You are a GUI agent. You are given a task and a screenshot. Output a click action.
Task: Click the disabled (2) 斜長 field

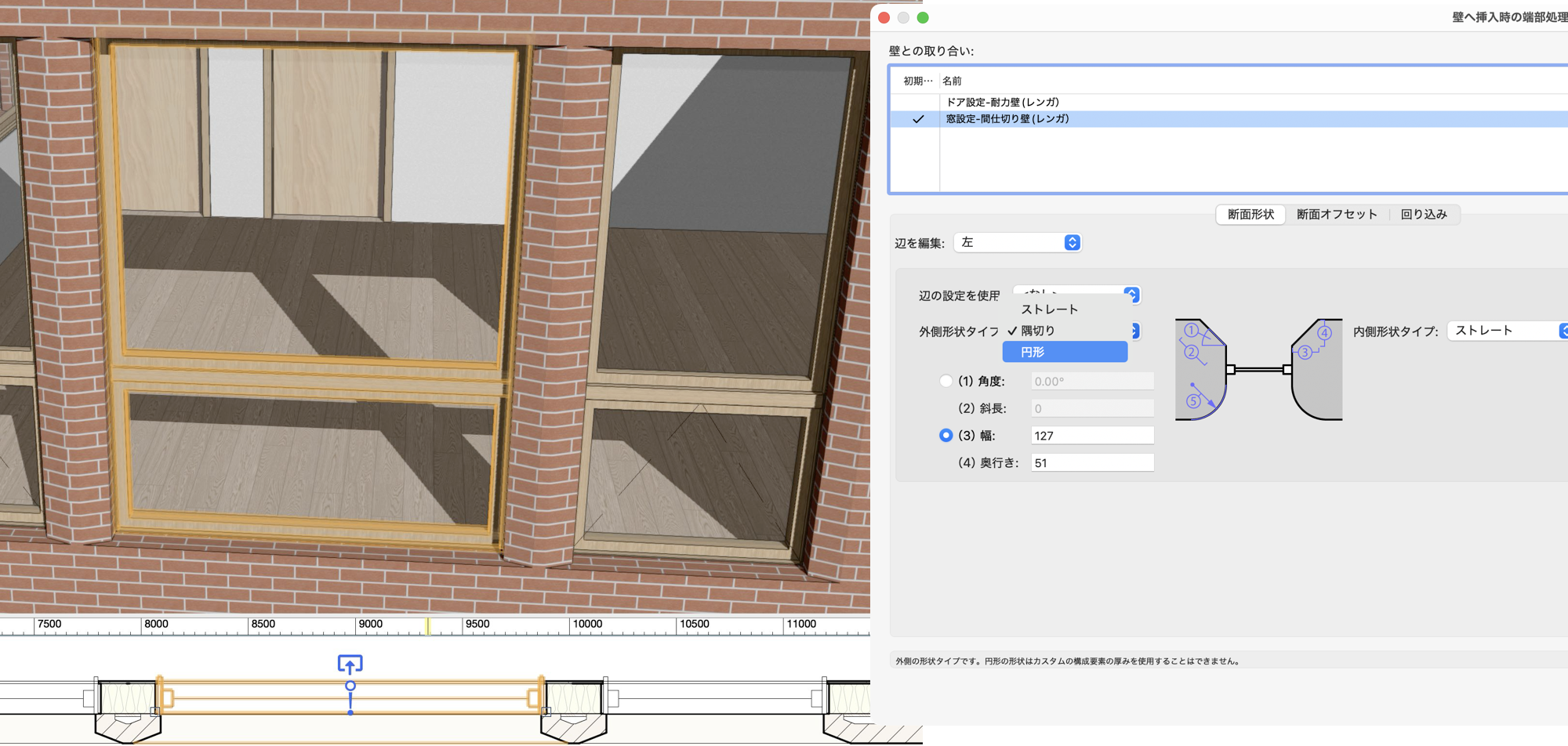(x=1092, y=408)
